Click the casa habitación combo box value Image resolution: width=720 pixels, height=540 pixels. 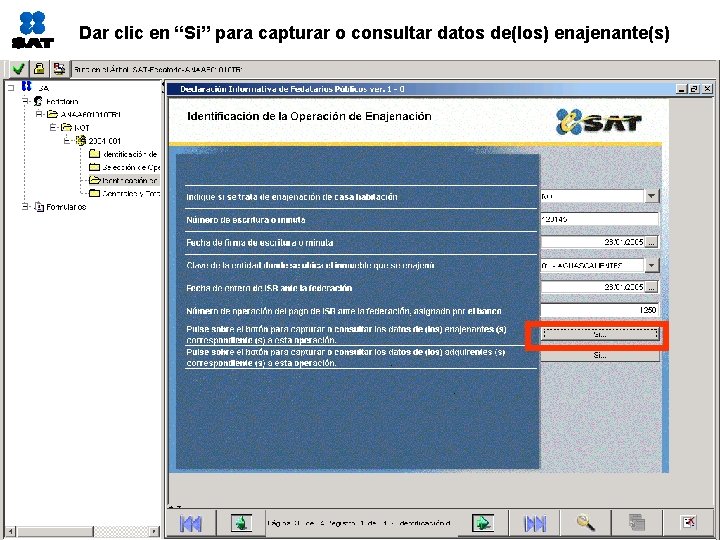(x=592, y=196)
